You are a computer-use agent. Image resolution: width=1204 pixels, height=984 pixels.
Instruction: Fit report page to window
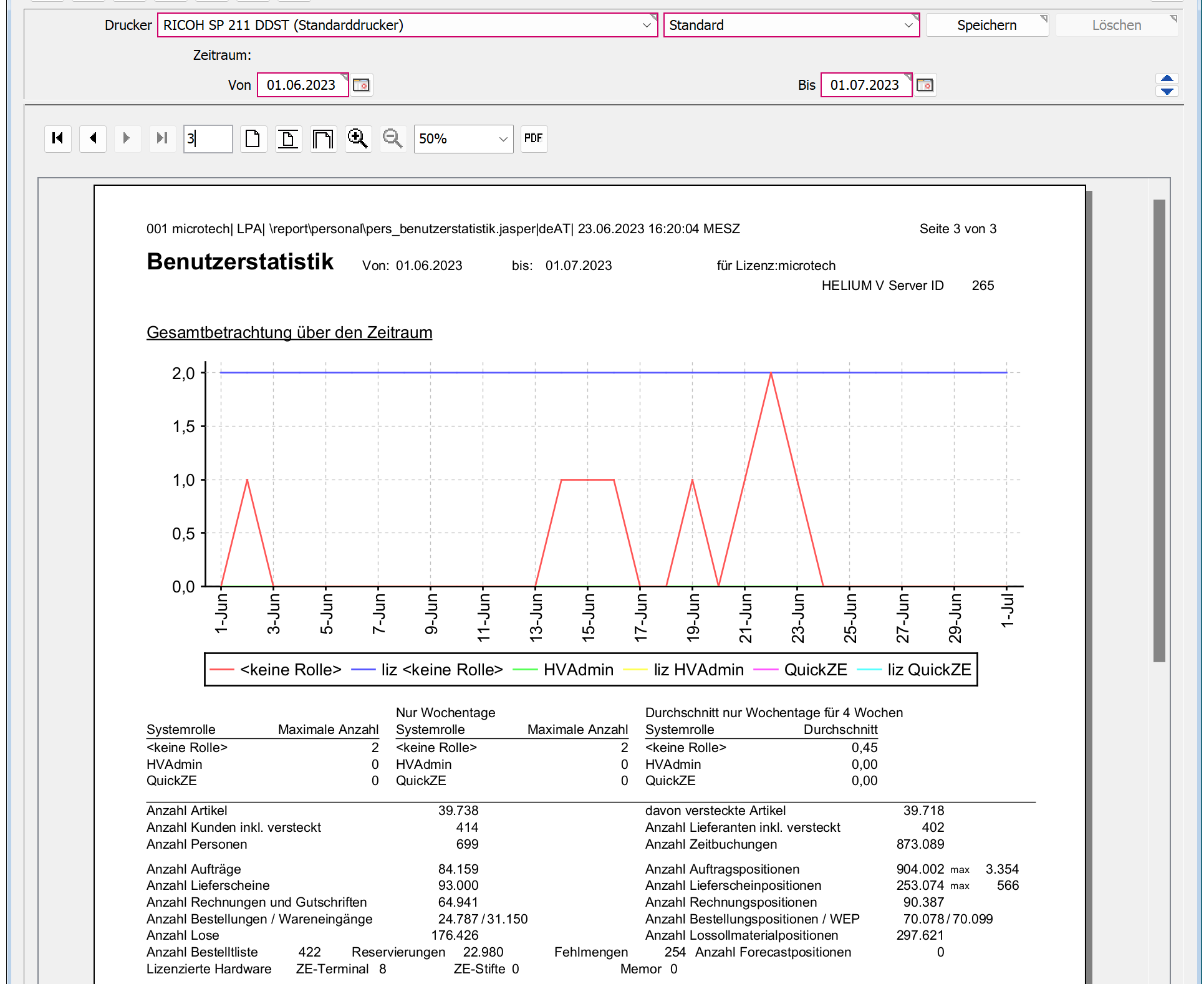(x=288, y=138)
